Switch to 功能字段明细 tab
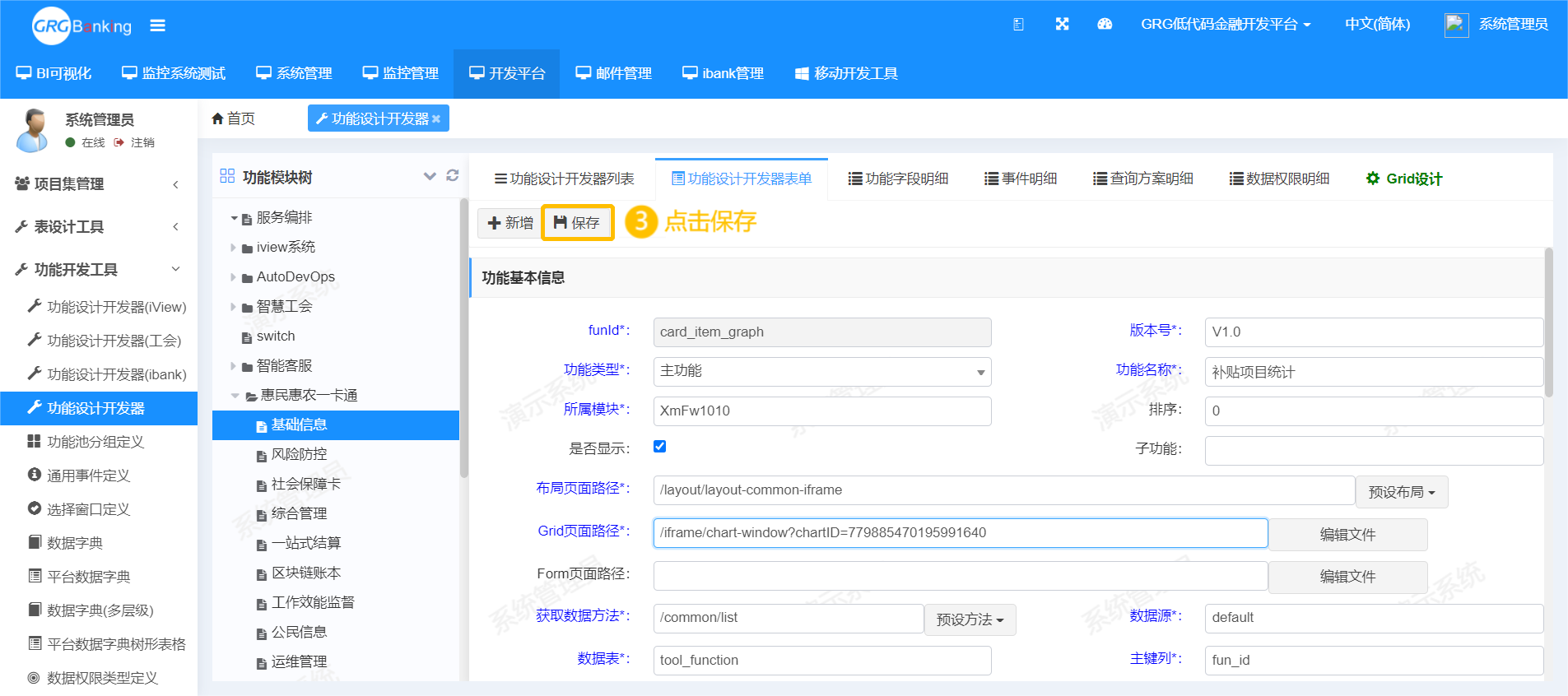Viewport: 1568px width, 696px height. 899,179
